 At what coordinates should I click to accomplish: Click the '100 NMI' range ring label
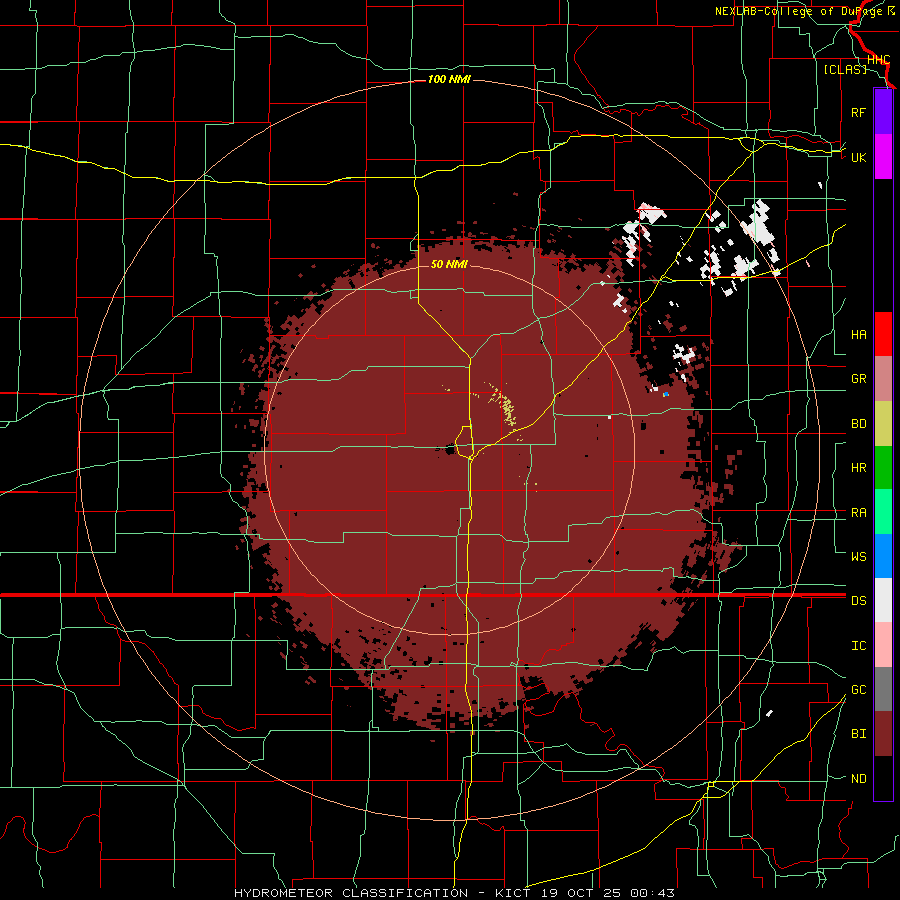[449, 79]
